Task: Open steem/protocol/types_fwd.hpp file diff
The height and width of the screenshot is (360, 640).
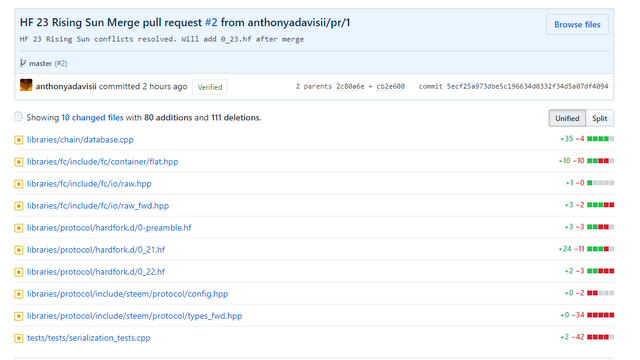Action: [x=134, y=316]
